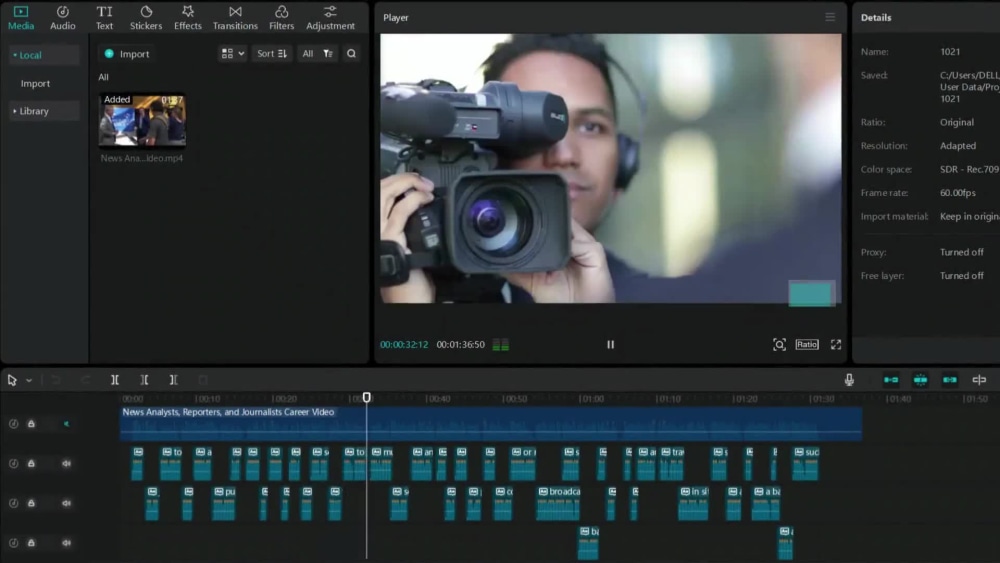Open the filter options icon
The image size is (1000, 563).
pyautogui.click(x=328, y=54)
